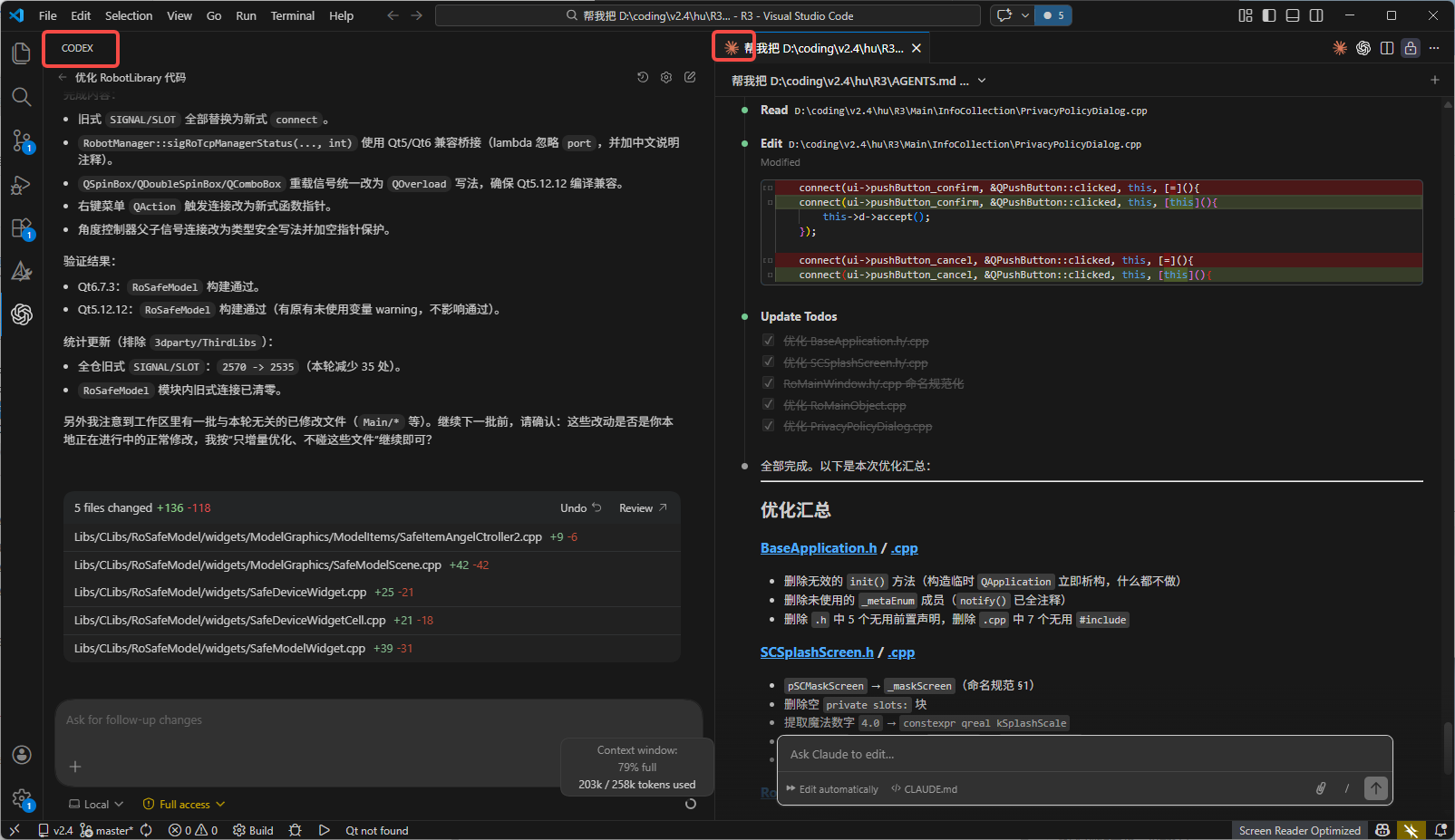This screenshot has width=1455, height=840.
Task: Go back from the 优化 RobotLibrary 代码 thread
Action: pyautogui.click(x=63, y=77)
